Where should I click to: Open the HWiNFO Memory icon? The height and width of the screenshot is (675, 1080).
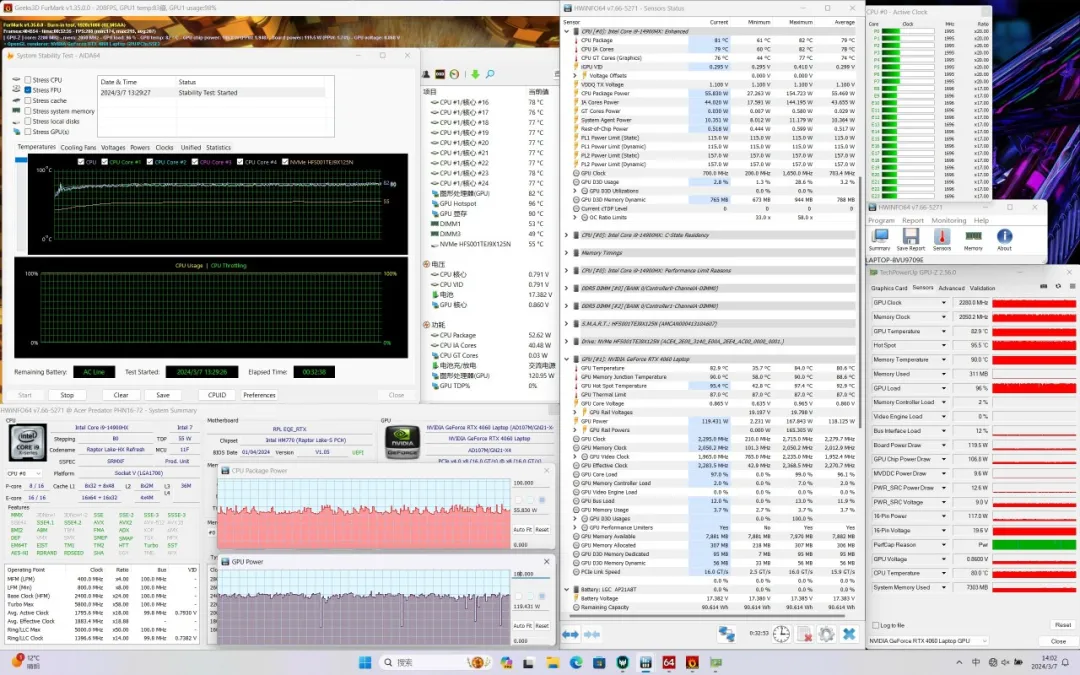pos(973,238)
